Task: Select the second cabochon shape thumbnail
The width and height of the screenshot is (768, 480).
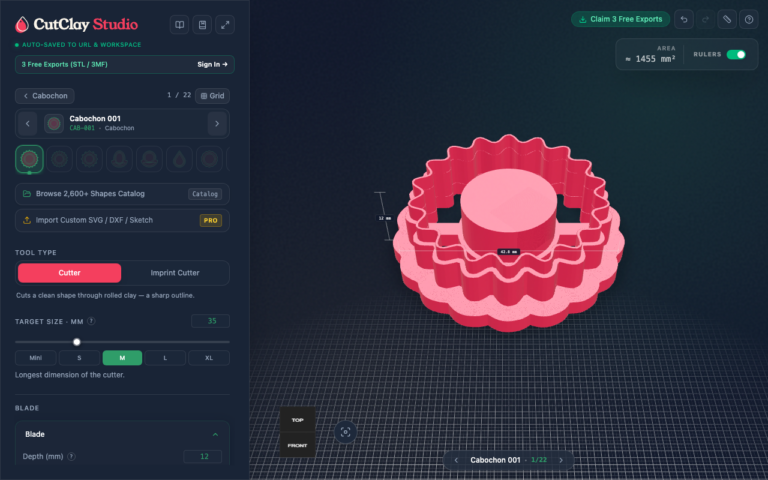Action: (x=60, y=159)
